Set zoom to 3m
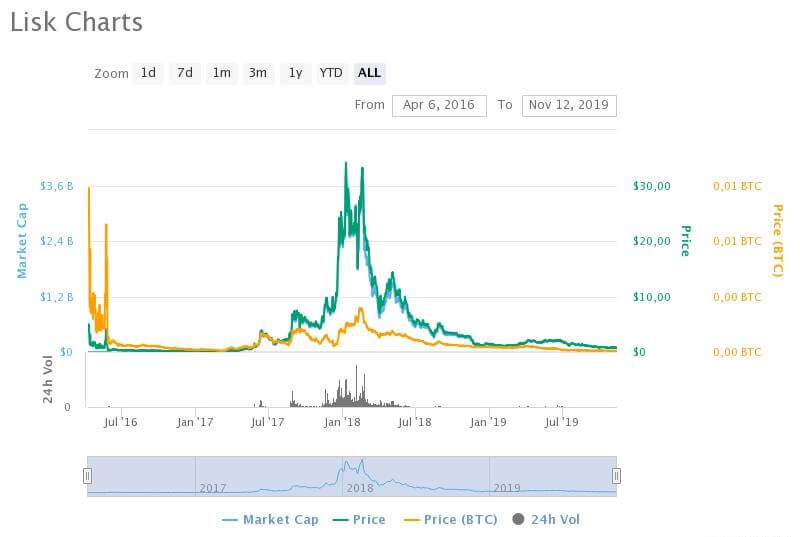800x537 pixels. tap(258, 73)
